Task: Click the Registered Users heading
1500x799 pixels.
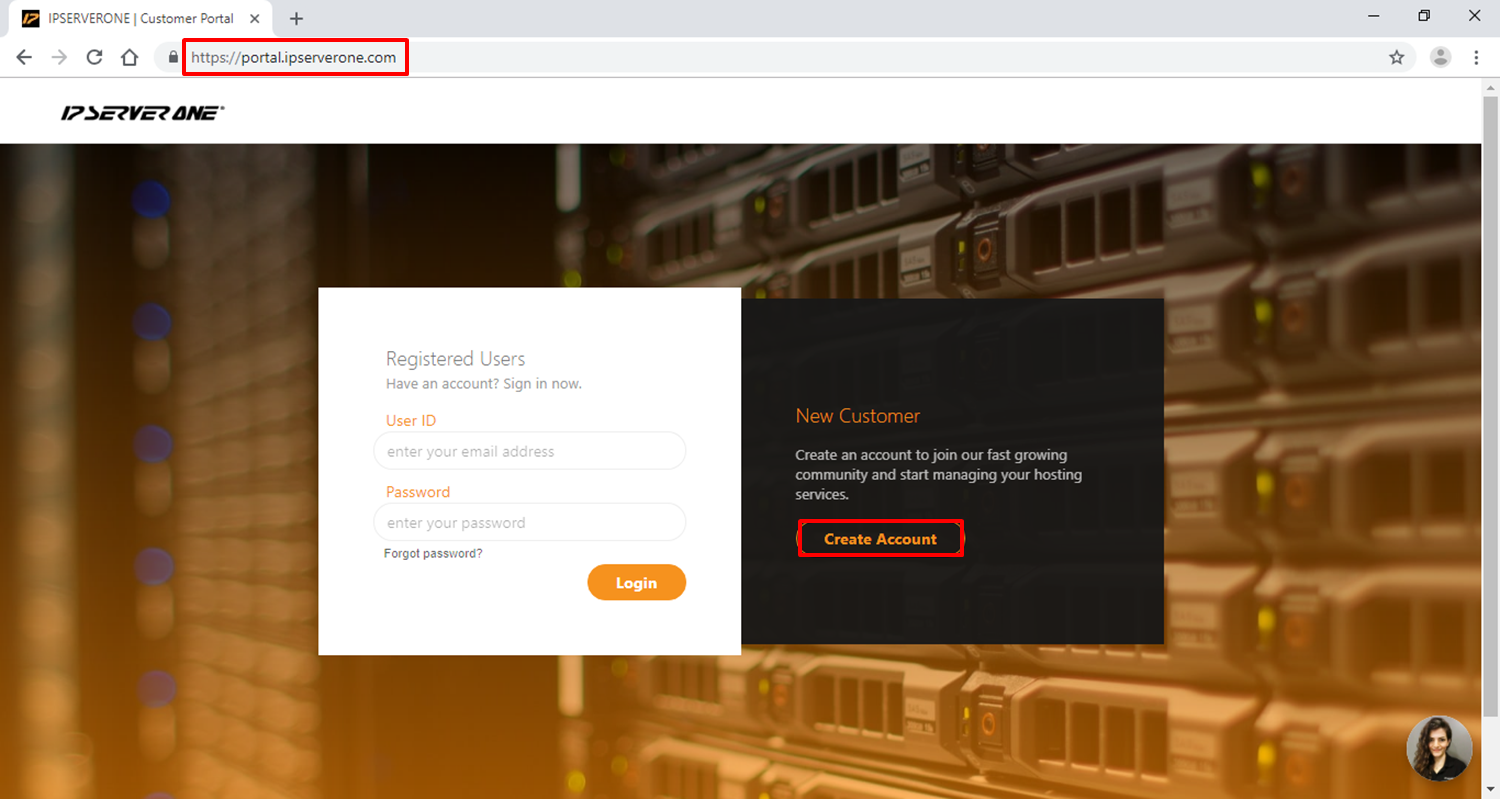Action: click(x=456, y=359)
